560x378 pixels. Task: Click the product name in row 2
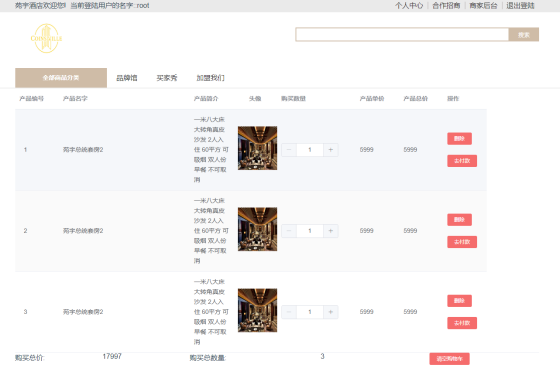[83, 231]
